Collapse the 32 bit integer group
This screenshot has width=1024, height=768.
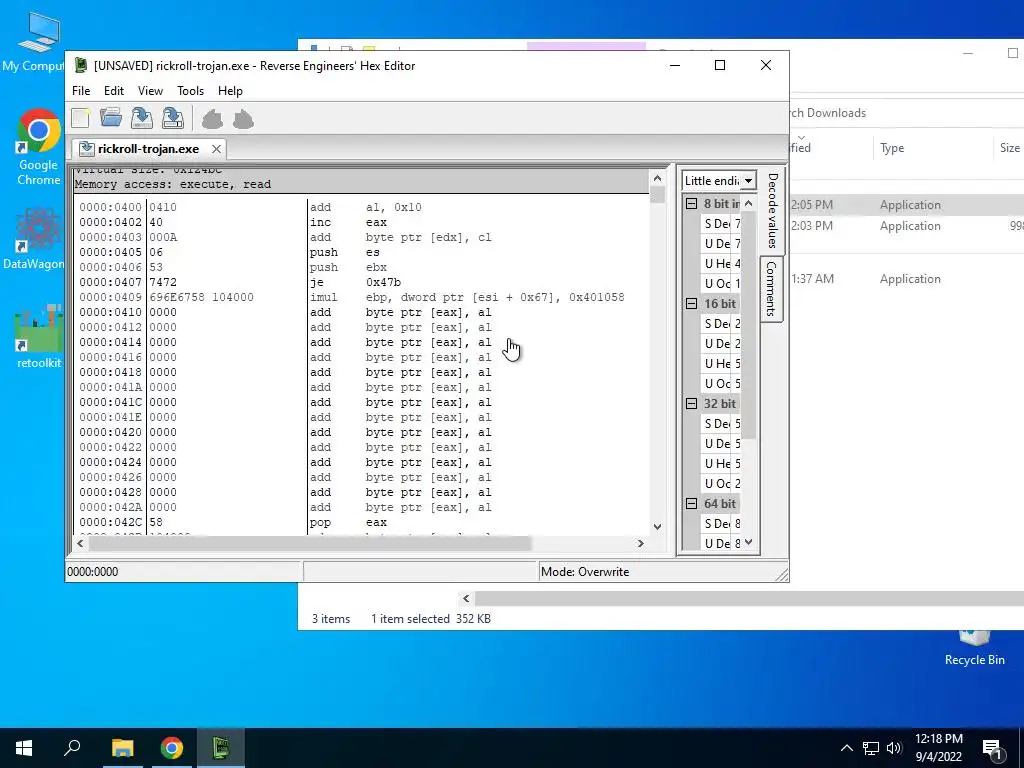coord(692,404)
